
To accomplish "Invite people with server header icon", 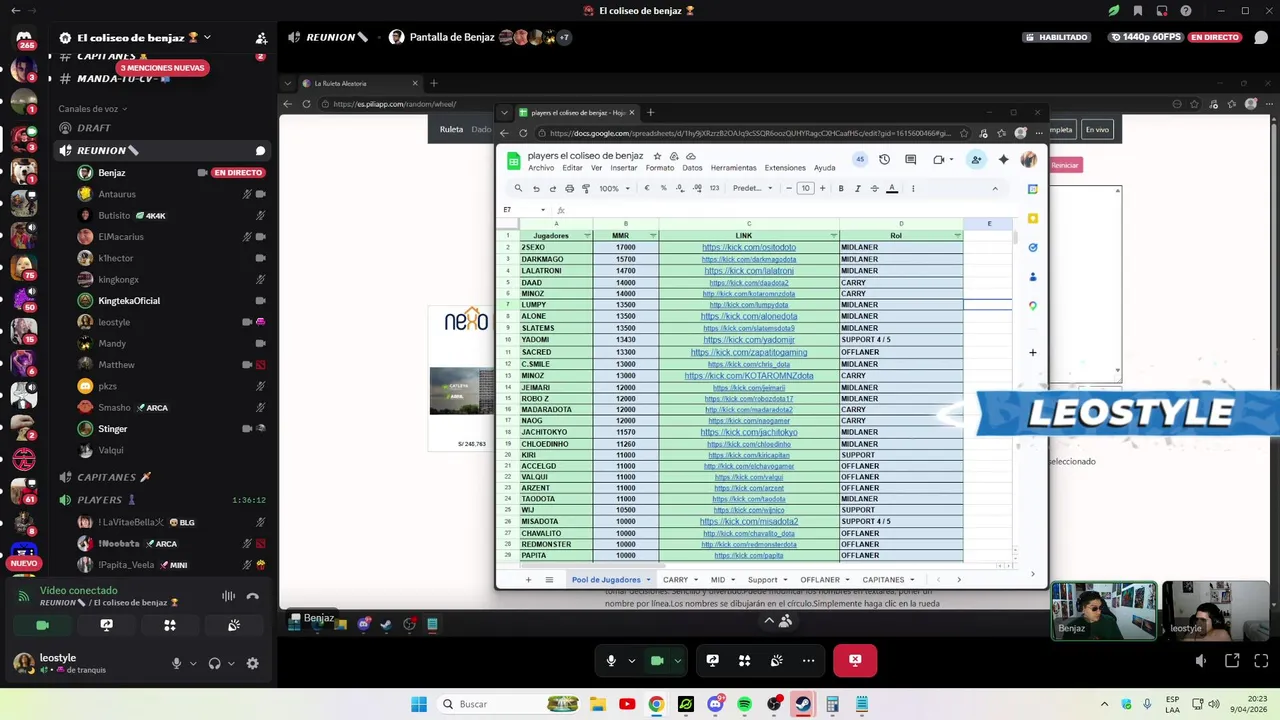I will 261,38.
